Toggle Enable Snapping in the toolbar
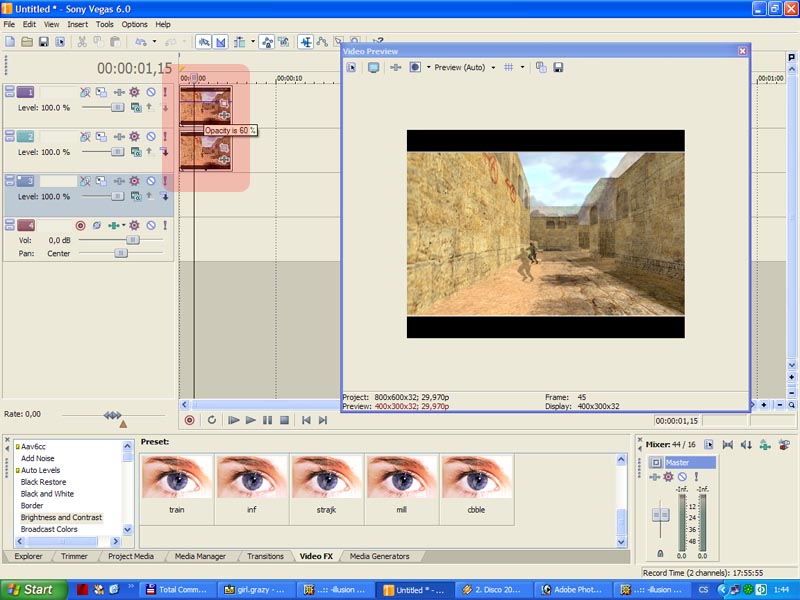 tap(204, 42)
